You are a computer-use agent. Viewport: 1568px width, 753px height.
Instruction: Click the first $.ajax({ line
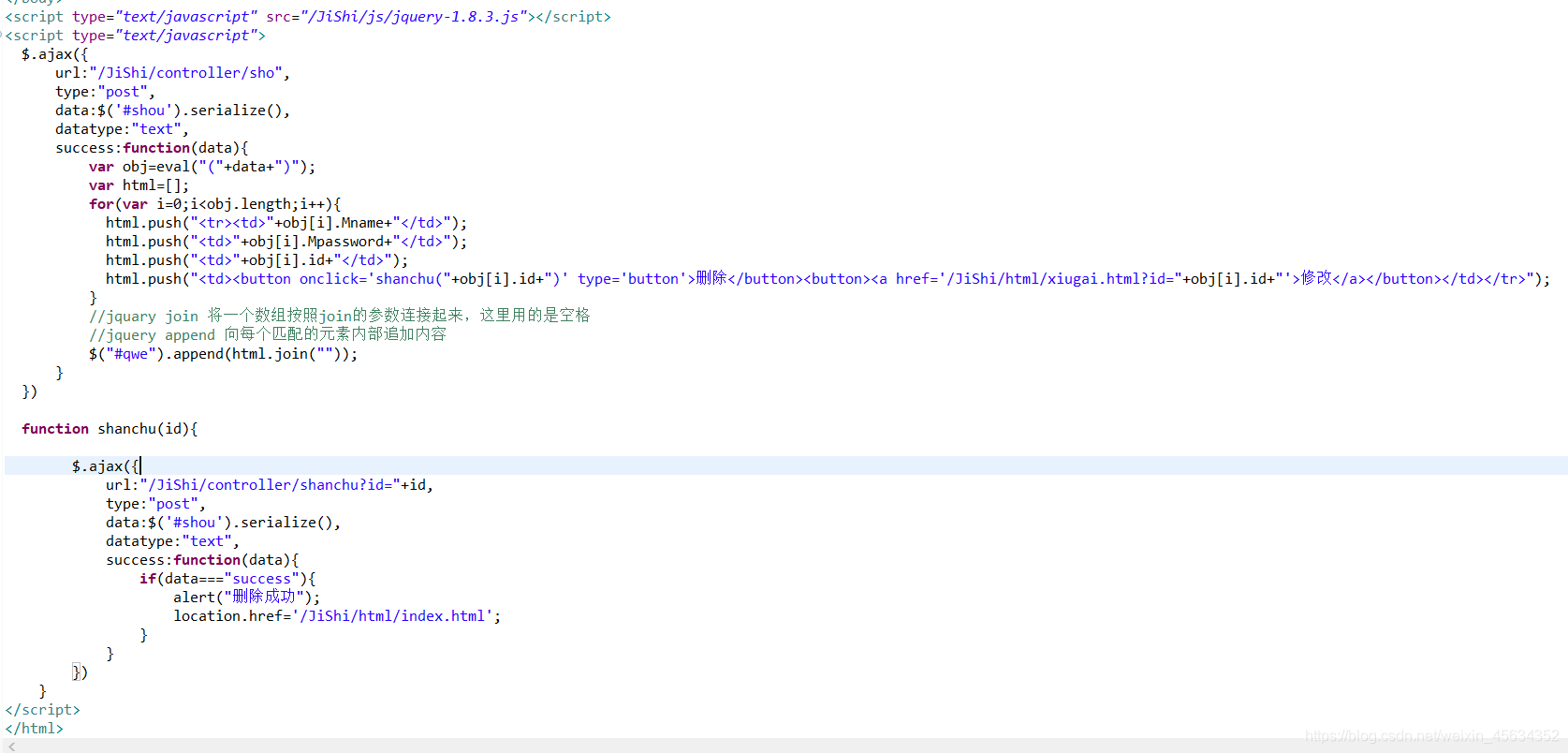click(54, 54)
